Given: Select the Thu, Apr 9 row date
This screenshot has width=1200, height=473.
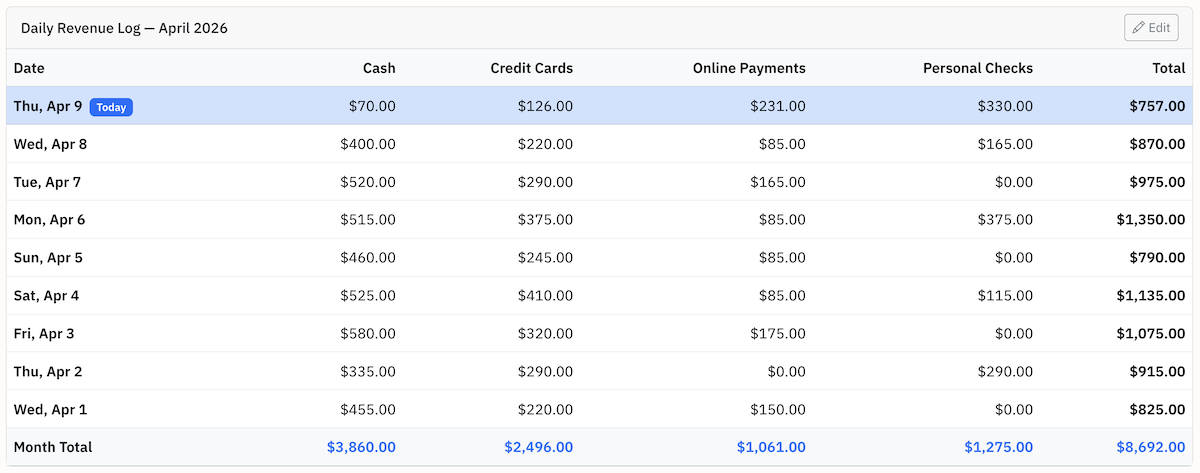Looking at the screenshot, I should (48, 106).
